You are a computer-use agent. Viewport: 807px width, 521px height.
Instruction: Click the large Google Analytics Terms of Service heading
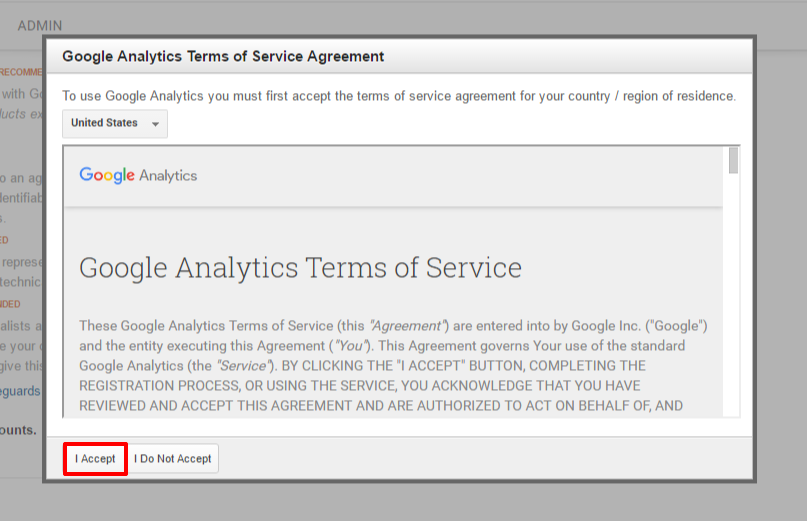coord(300,268)
